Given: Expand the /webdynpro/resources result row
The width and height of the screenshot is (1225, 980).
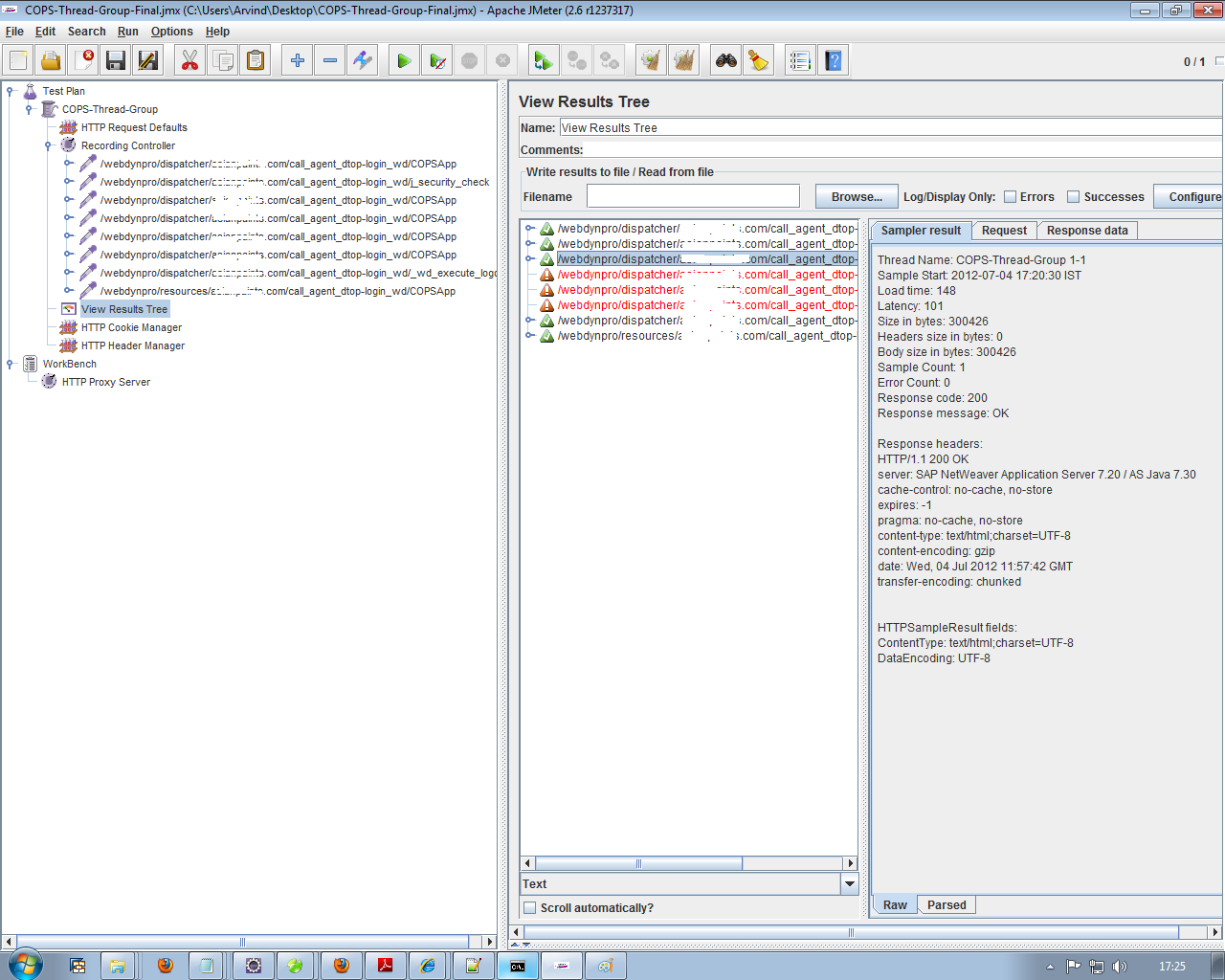Looking at the screenshot, I should pos(529,336).
